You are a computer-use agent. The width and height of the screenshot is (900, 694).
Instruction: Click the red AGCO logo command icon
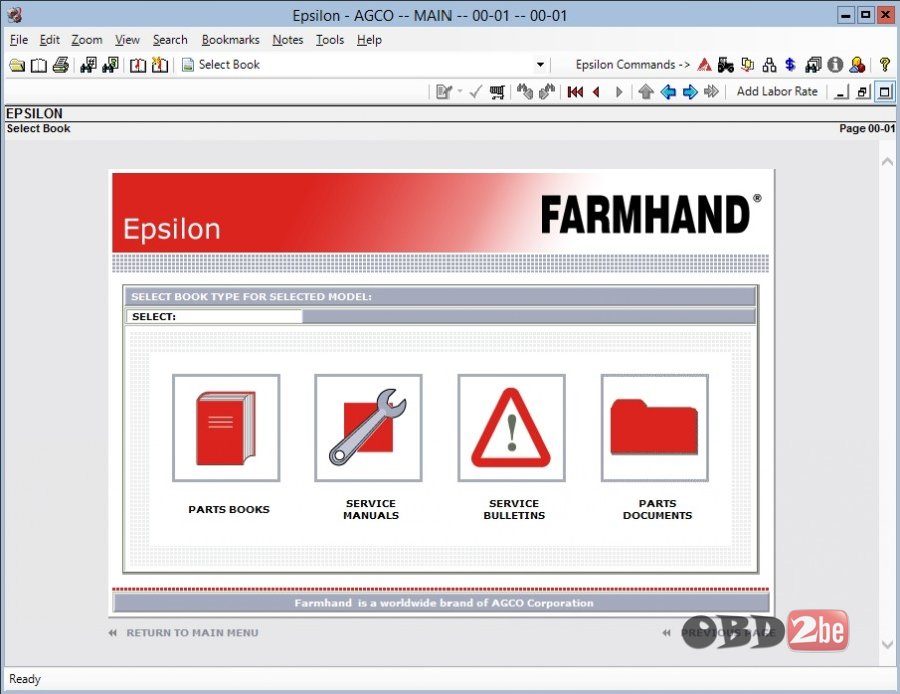704,65
